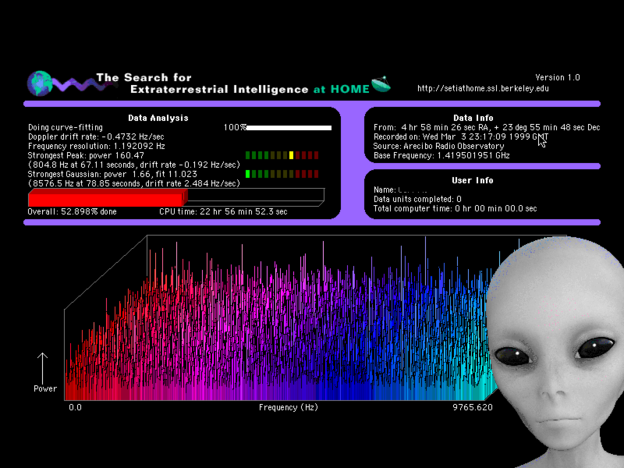Screen dimensions: 624x468
Task: Click the radio telescope dish icon
Action: (381, 84)
